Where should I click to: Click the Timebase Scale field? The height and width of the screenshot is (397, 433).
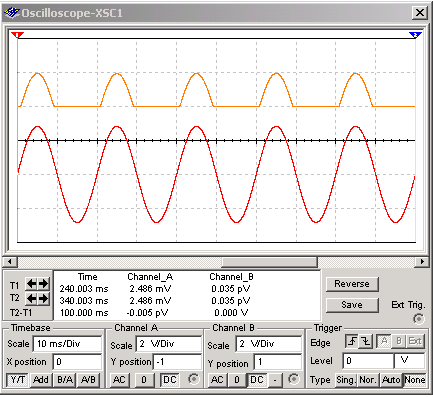(67, 344)
